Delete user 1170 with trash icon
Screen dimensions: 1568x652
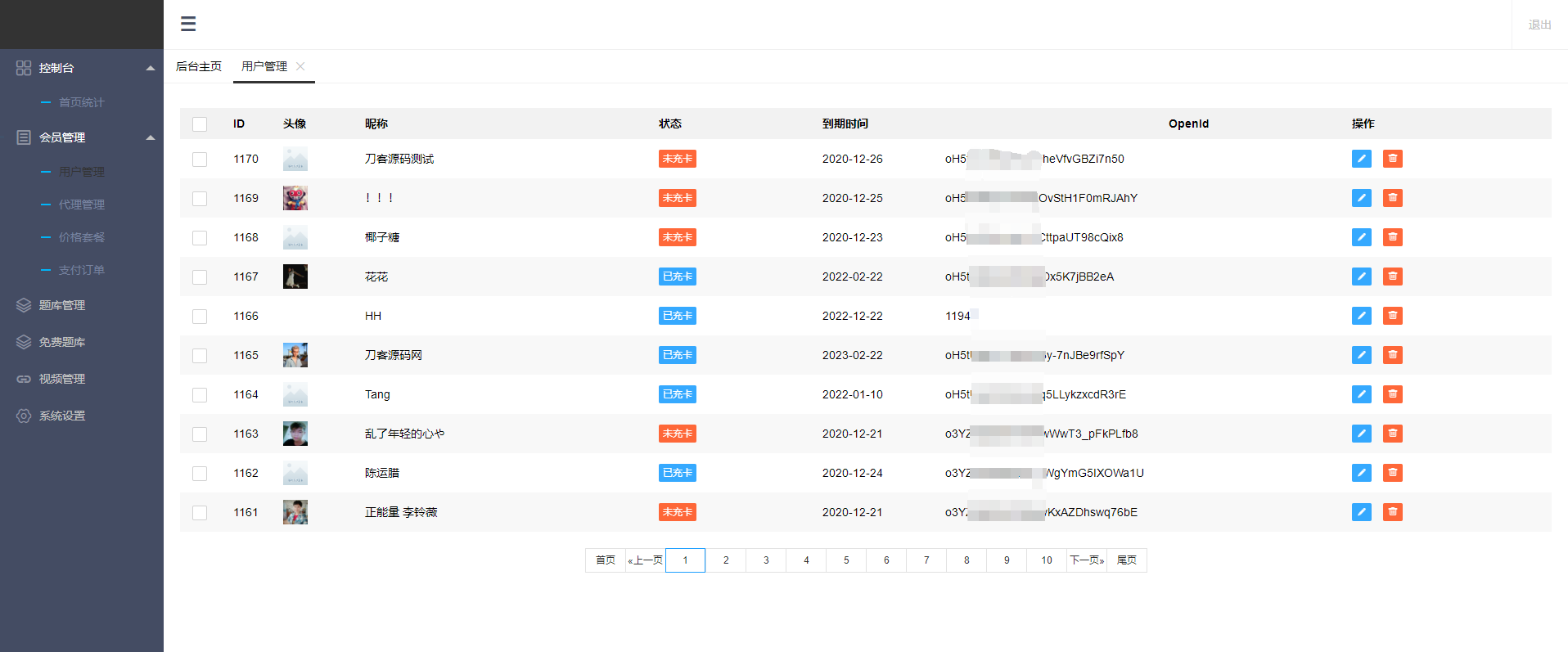point(1393,159)
